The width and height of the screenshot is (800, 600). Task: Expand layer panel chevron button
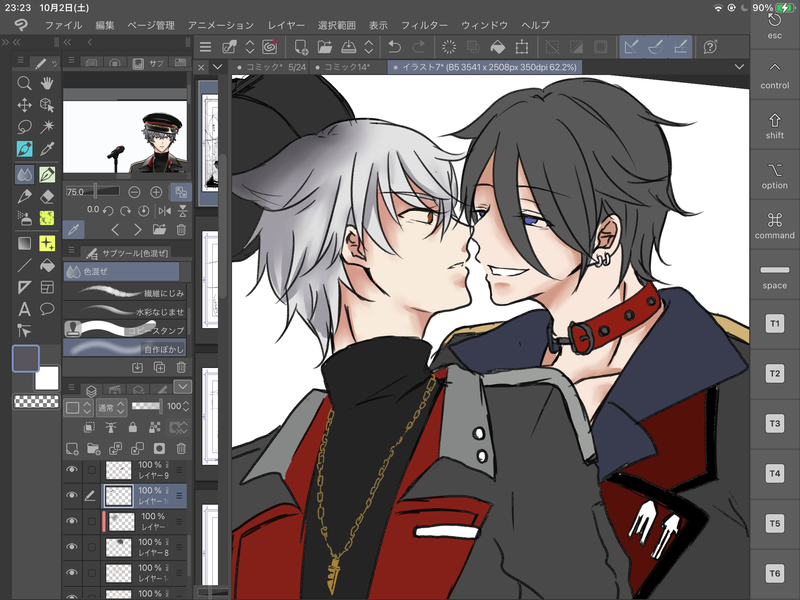[182, 387]
